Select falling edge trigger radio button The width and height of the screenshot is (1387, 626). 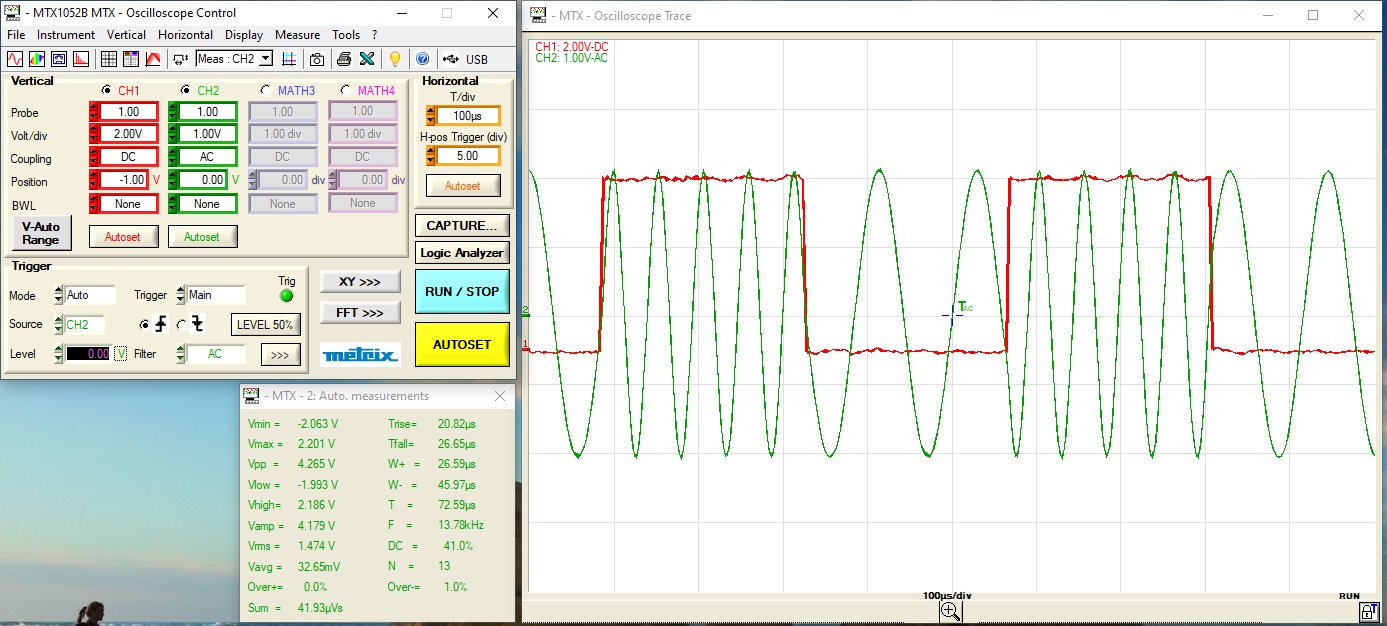pyautogui.click(x=181, y=324)
